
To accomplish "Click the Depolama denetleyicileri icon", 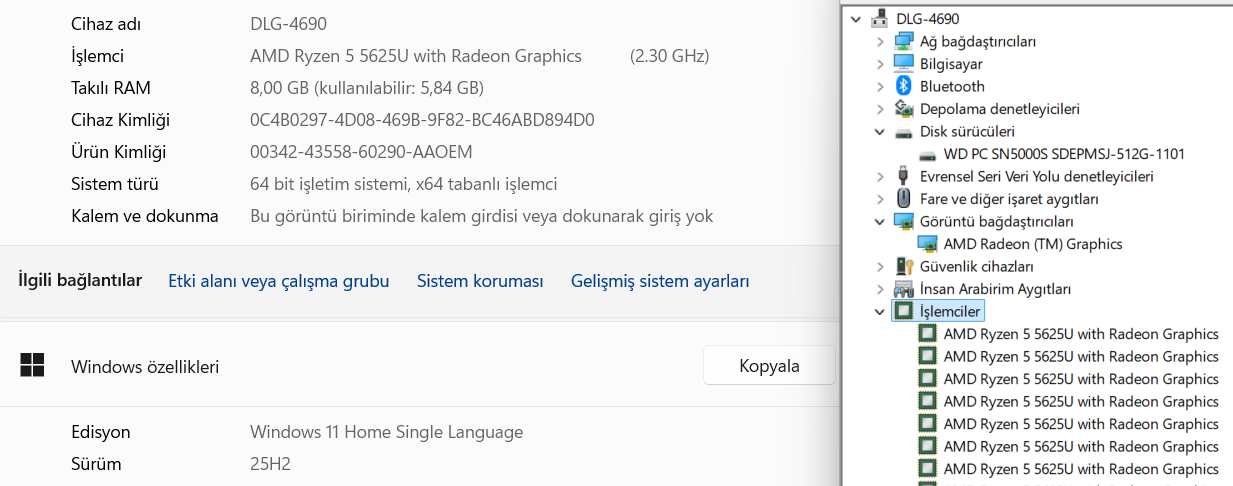I will tap(904, 109).
